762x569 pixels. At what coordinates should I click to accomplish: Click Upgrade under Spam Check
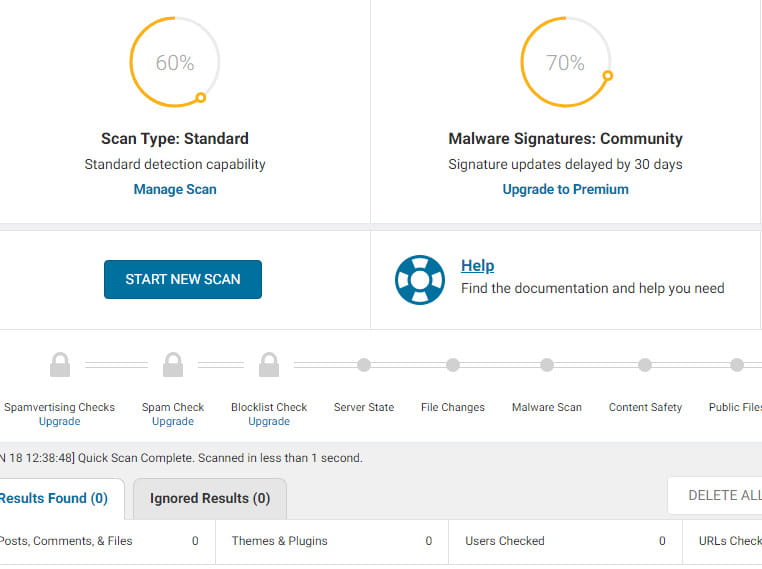pos(173,422)
